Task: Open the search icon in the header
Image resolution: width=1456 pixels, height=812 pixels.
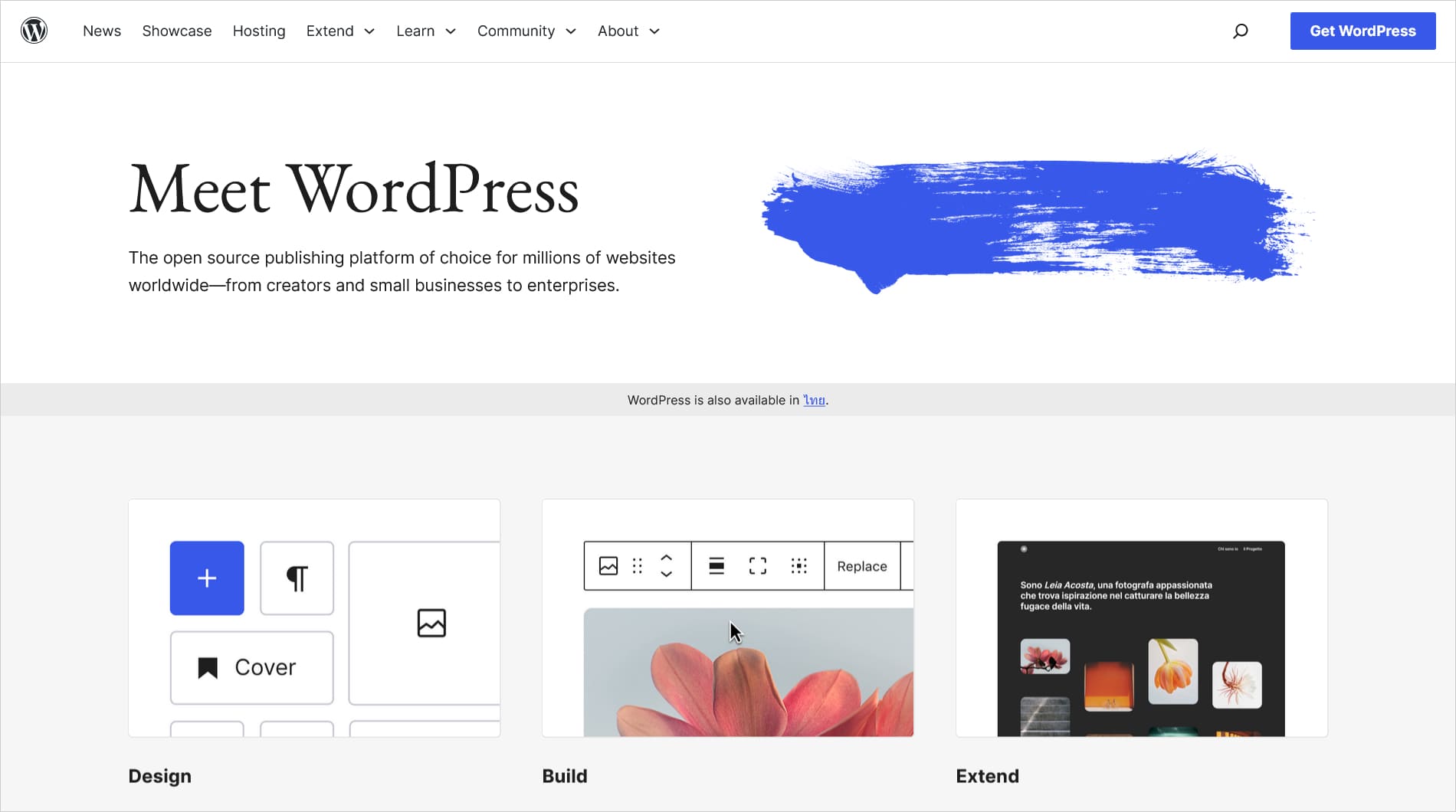Action: coord(1240,31)
